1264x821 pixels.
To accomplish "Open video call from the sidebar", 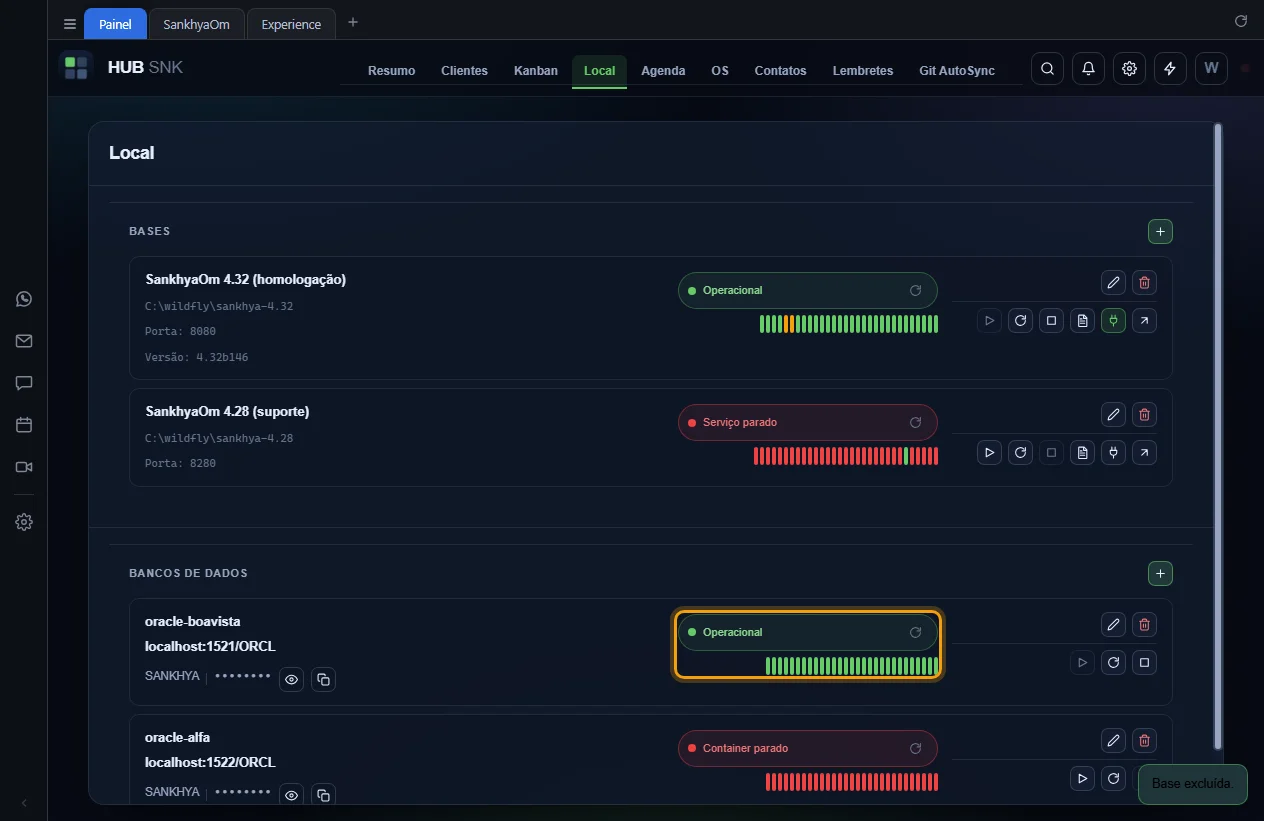I will pos(24,467).
